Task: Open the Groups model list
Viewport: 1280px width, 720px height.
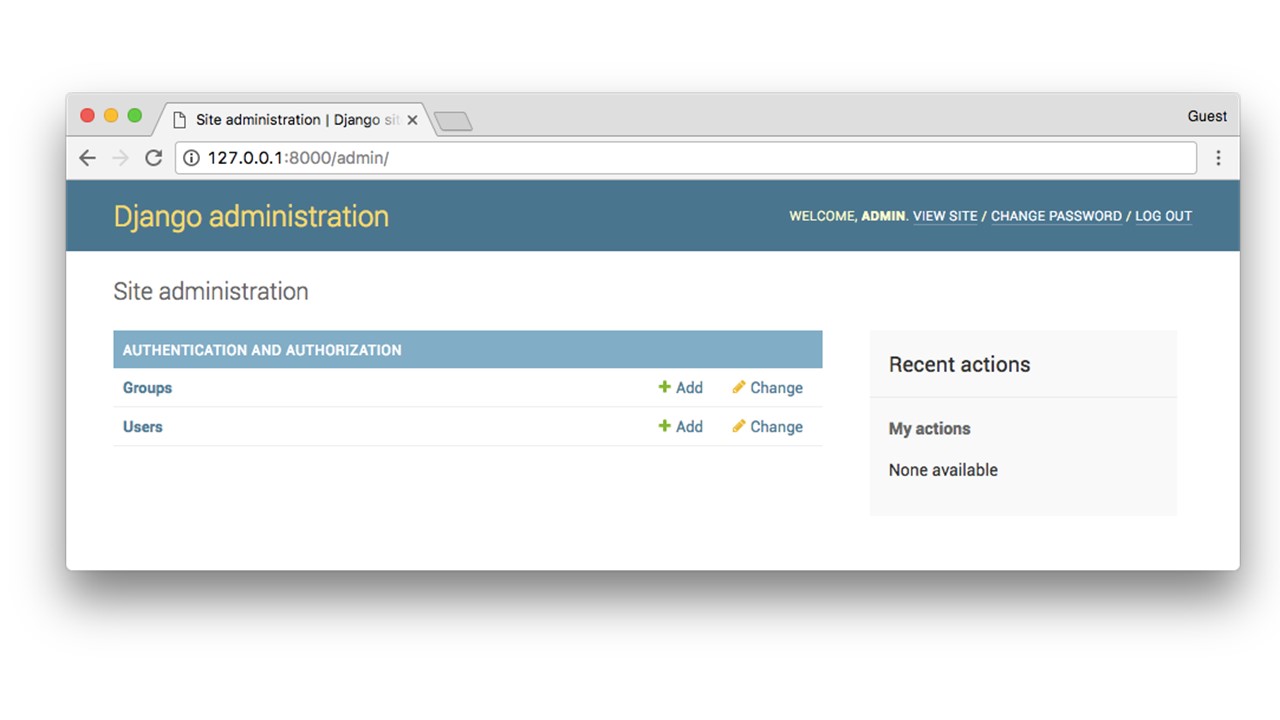Action: pos(147,388)
